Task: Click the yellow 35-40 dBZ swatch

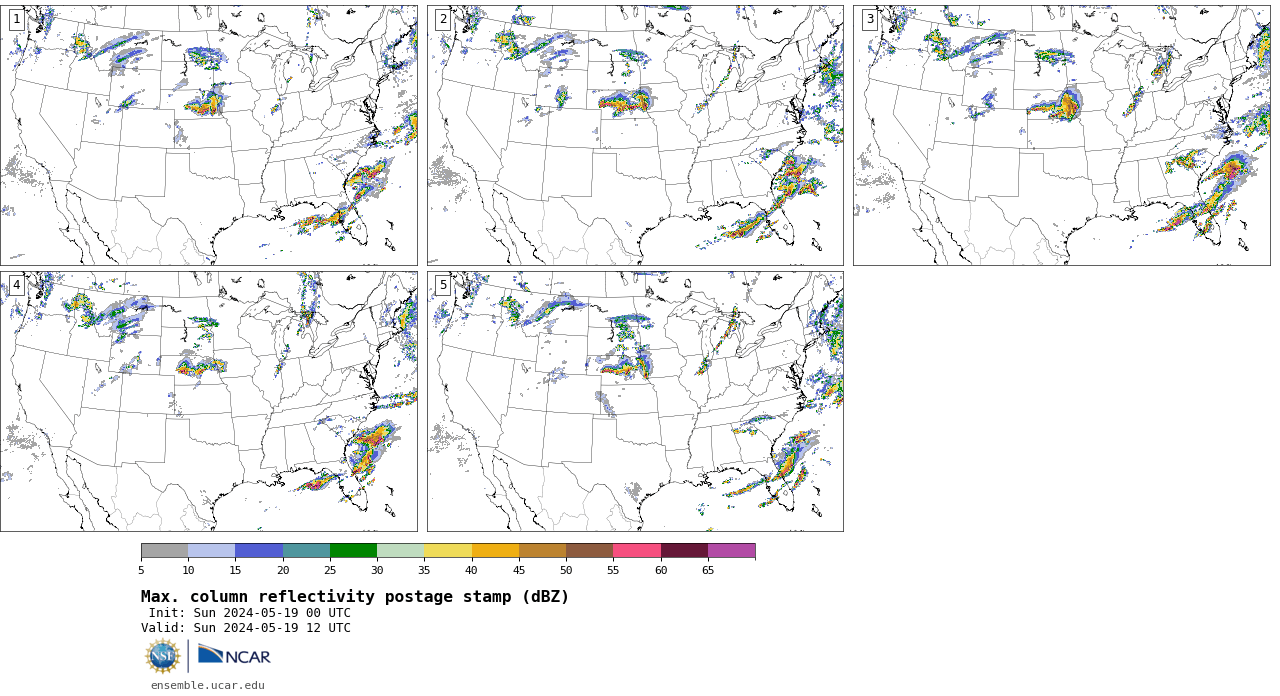Action: coord(448,550)
